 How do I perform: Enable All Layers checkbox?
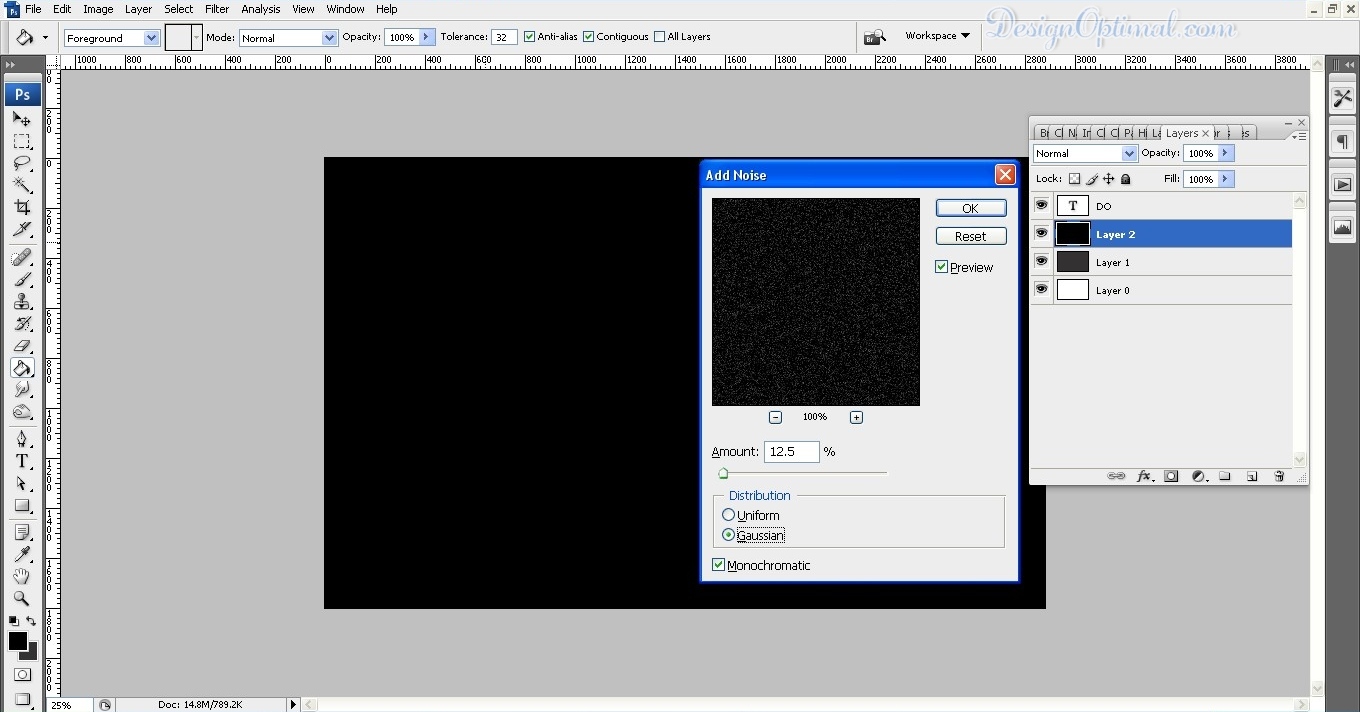(660, 37)
